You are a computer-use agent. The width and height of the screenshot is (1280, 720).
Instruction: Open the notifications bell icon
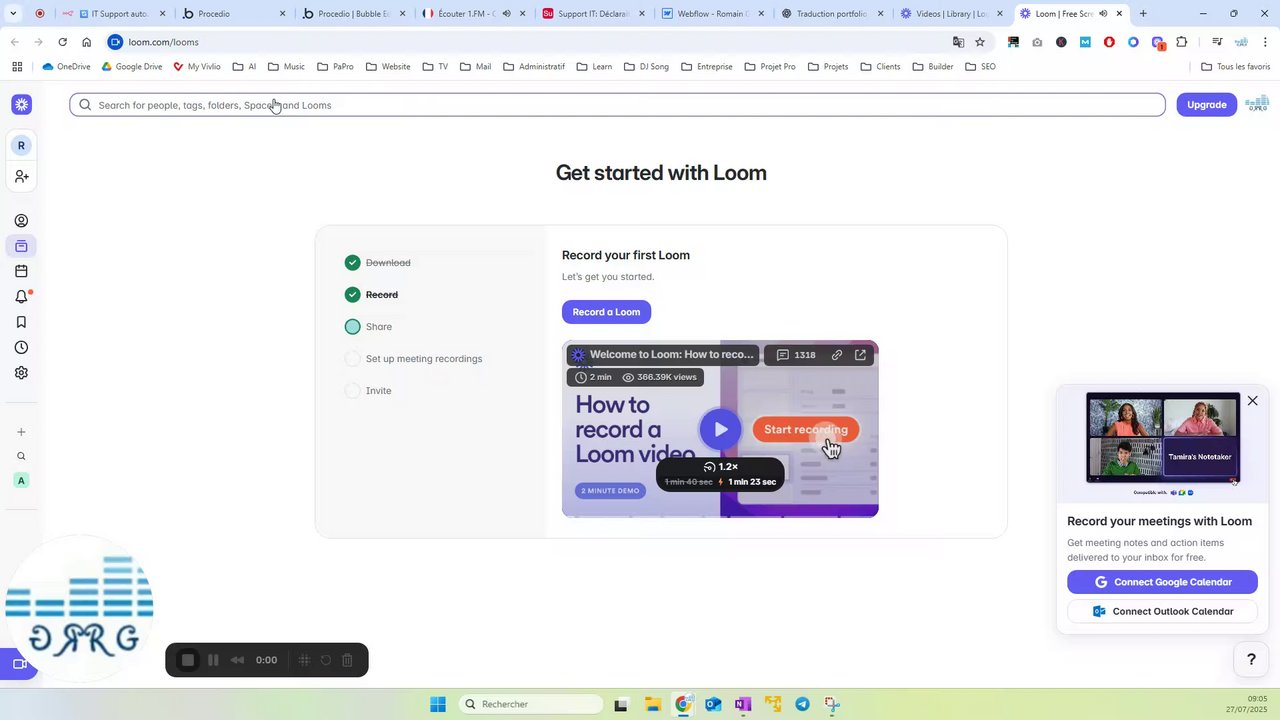coord(21,297)
